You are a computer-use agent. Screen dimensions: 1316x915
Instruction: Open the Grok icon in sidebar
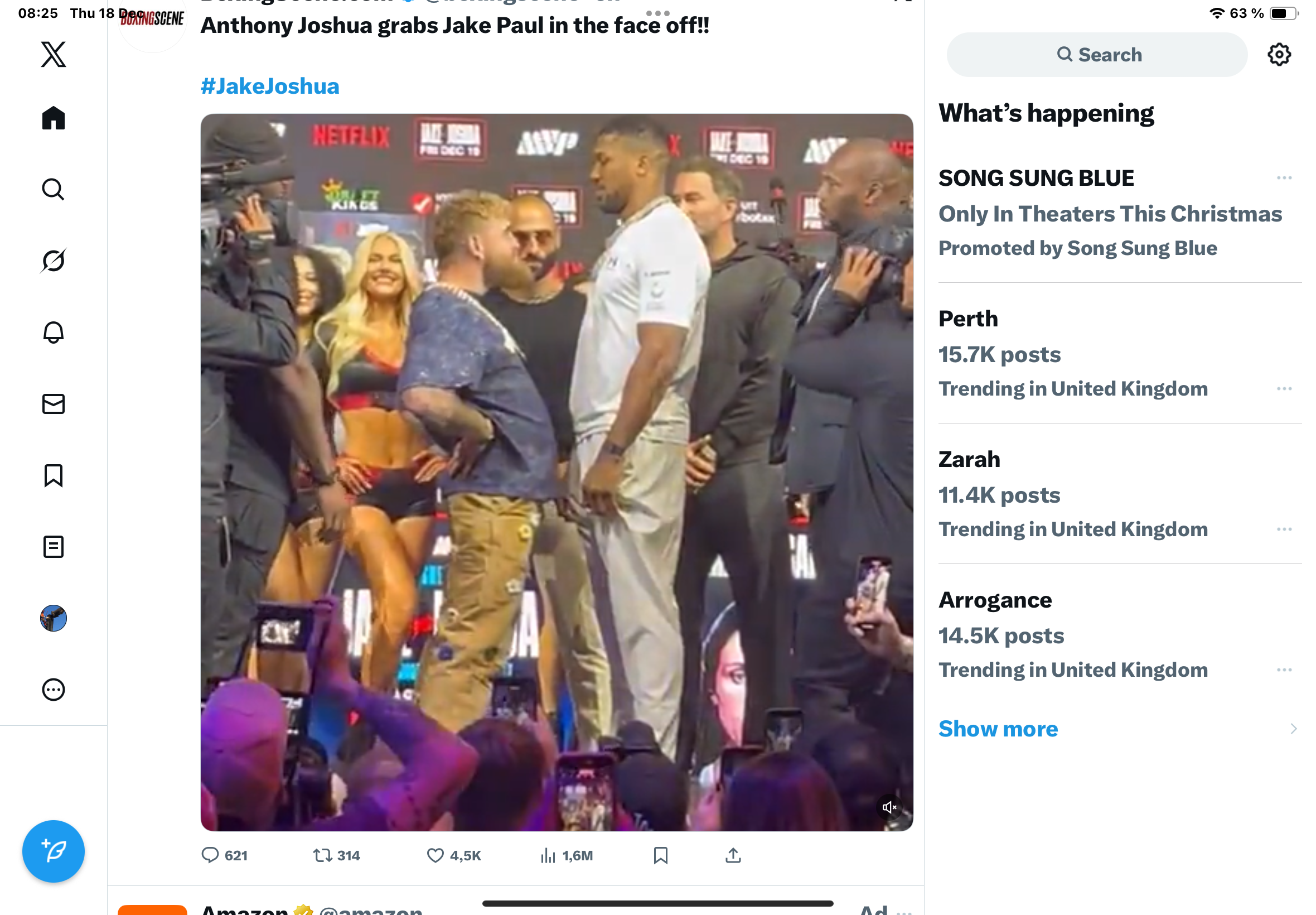point(54,261)
